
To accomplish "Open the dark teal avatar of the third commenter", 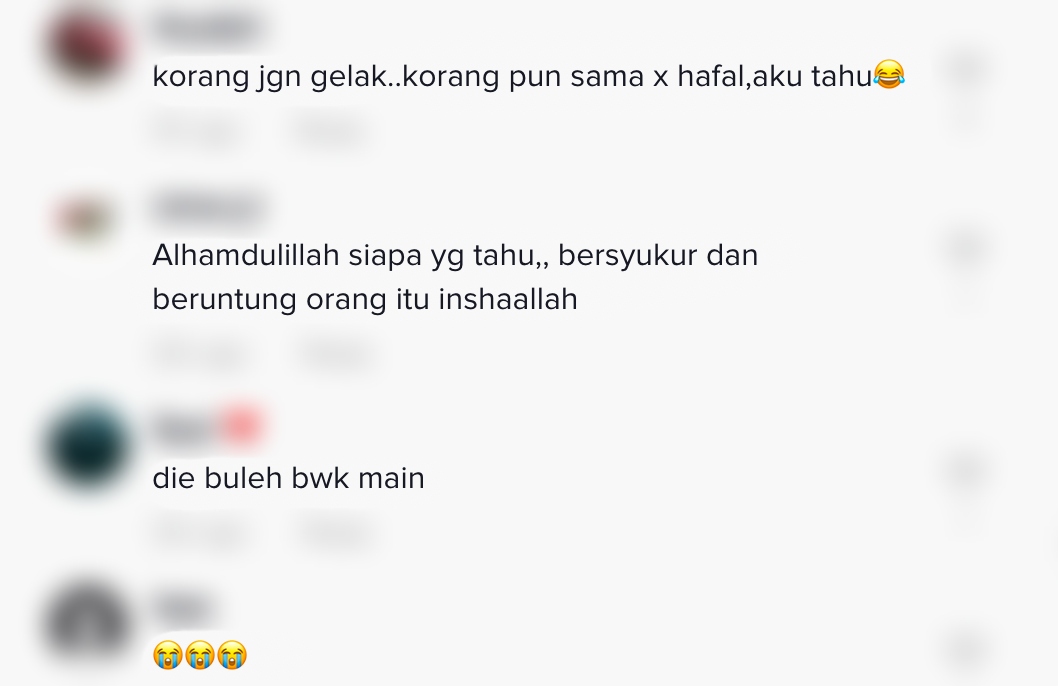I will pos(88,447).
